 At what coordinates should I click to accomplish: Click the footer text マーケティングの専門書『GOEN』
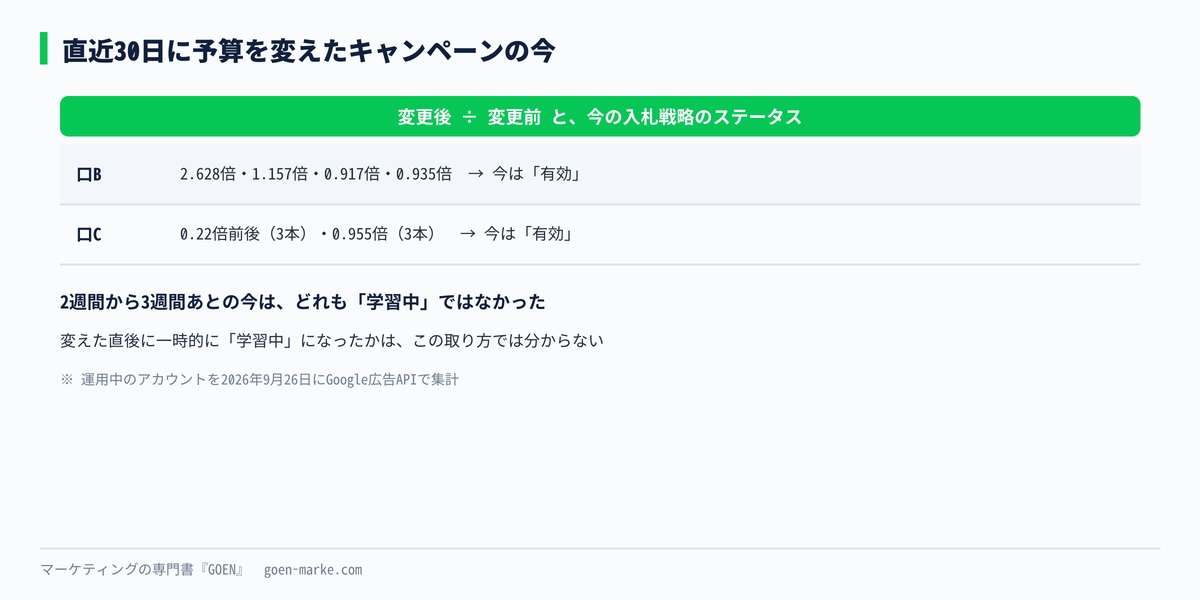click(142, 570)
